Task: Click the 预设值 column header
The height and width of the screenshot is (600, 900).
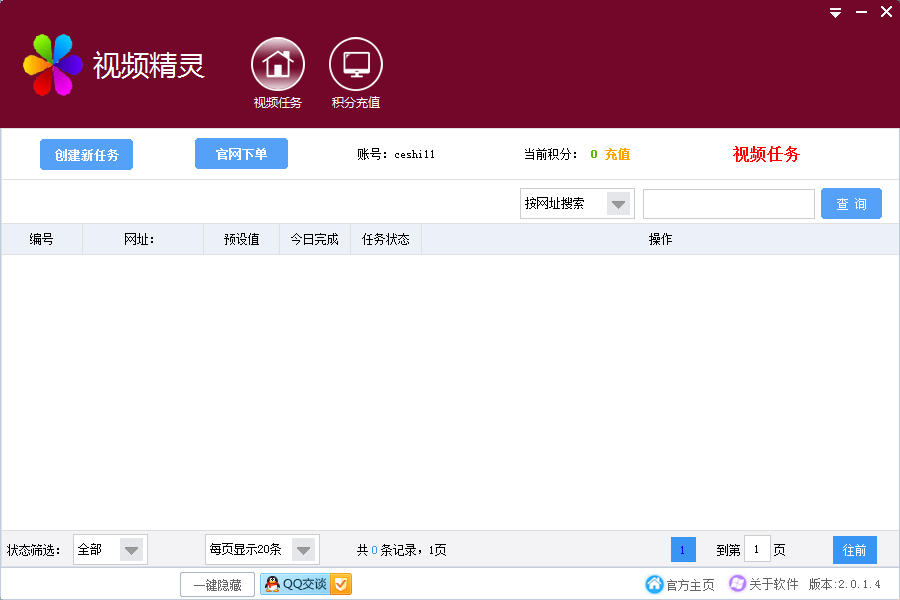Action: coord(241,239)
